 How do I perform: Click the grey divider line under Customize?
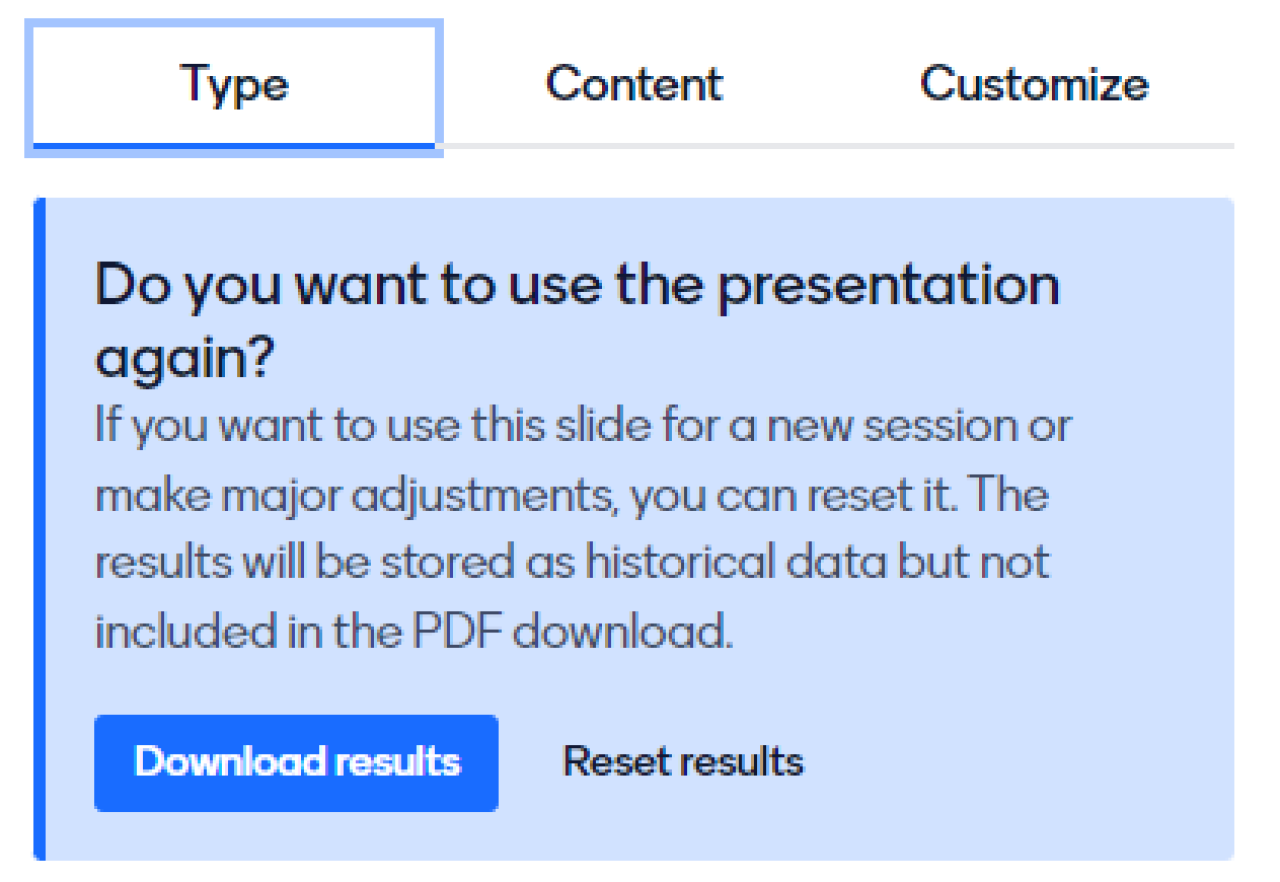coord(1034,147)
